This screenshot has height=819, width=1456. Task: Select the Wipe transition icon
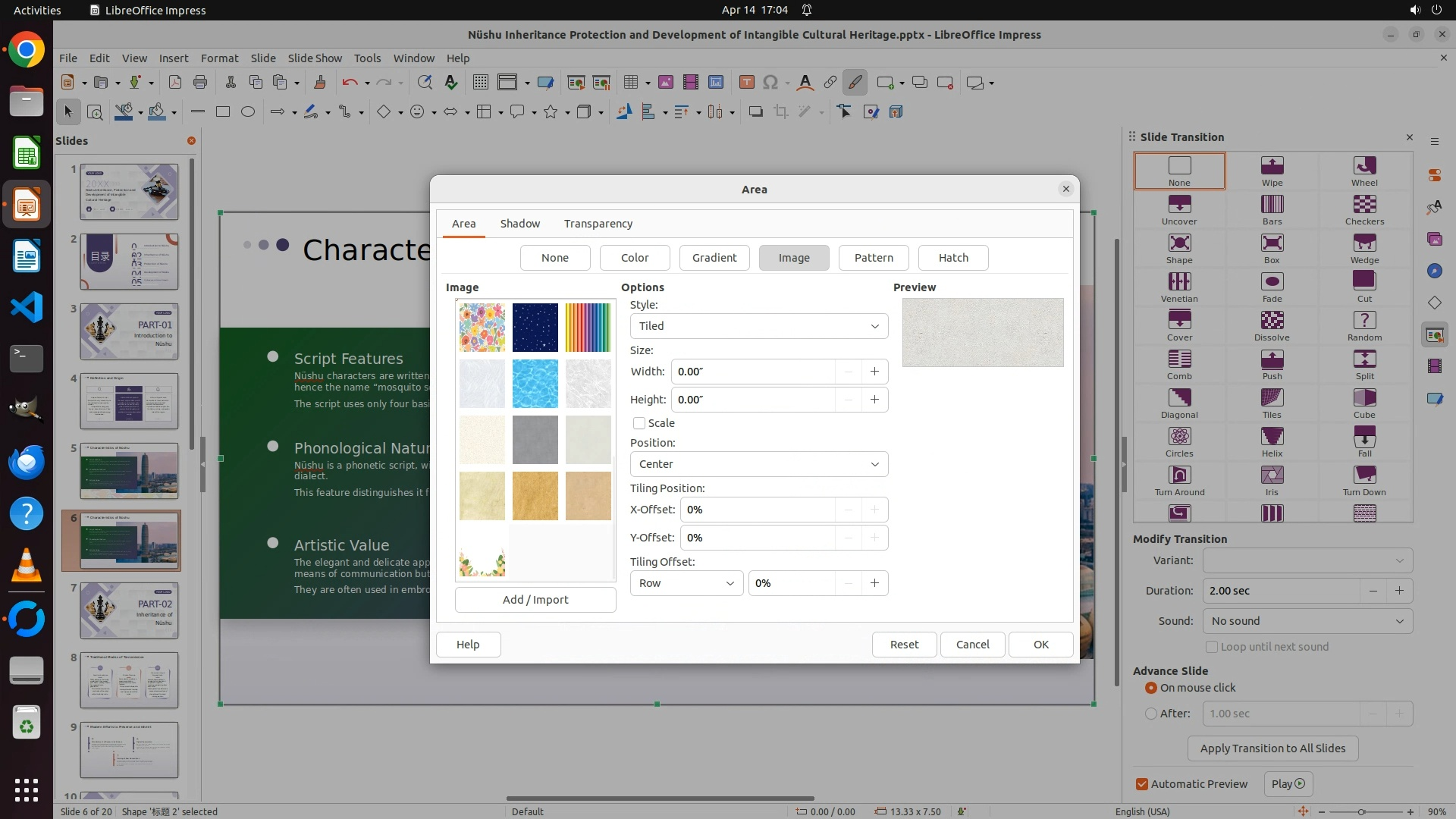pos(1272,166)
